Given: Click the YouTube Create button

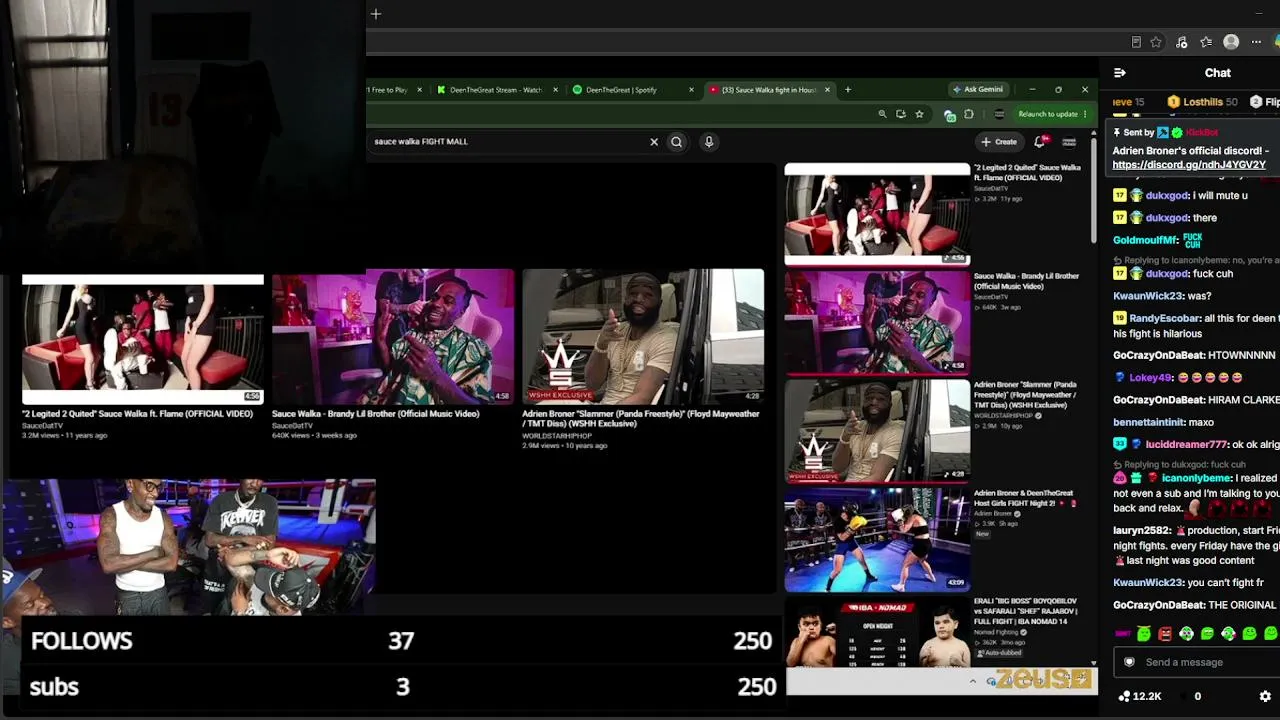Looking at the screenshot, I should pos(1000,142).
